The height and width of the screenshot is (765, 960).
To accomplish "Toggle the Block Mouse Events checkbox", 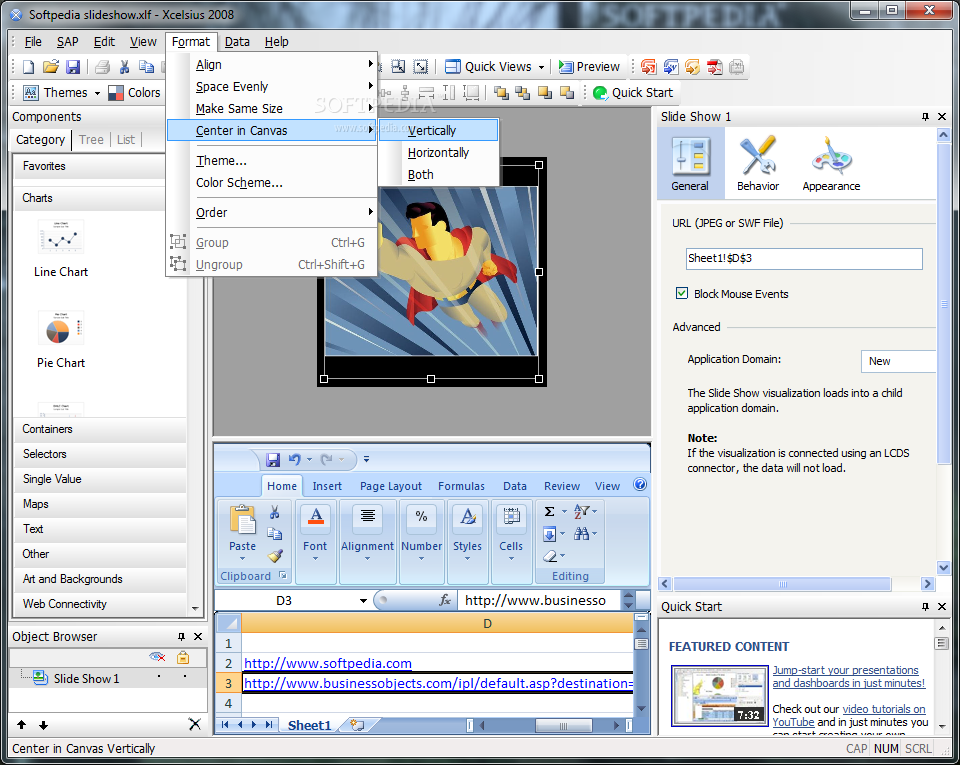I will 681,293.
